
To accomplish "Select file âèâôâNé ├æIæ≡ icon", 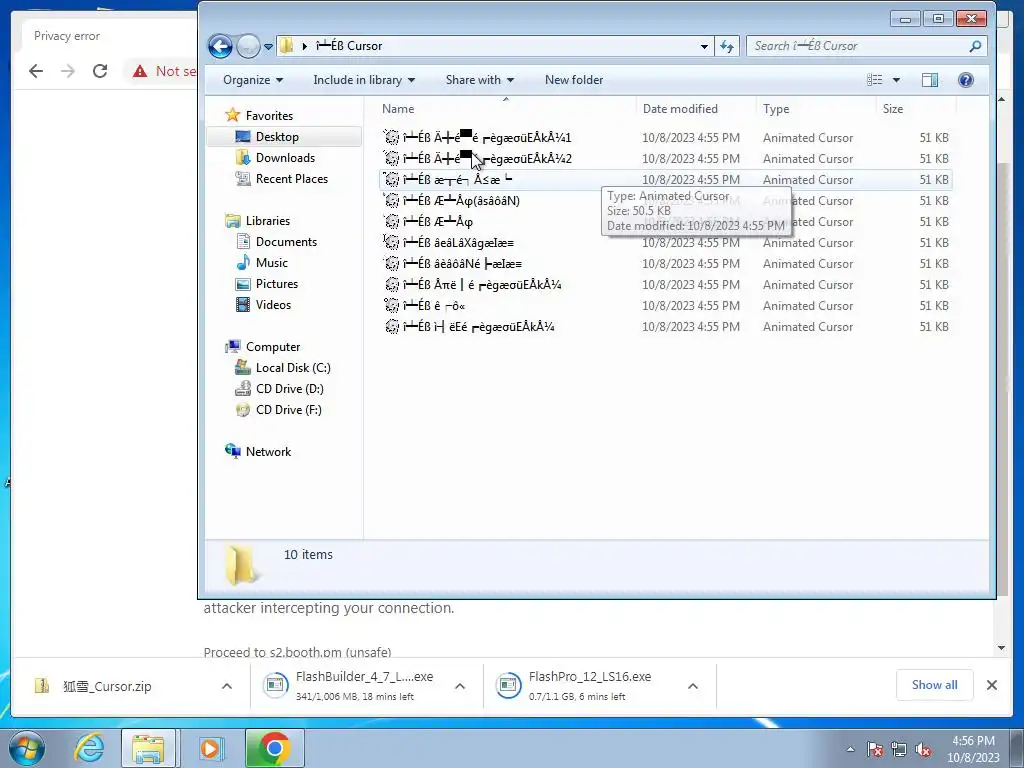I will (x=391, y=263).
